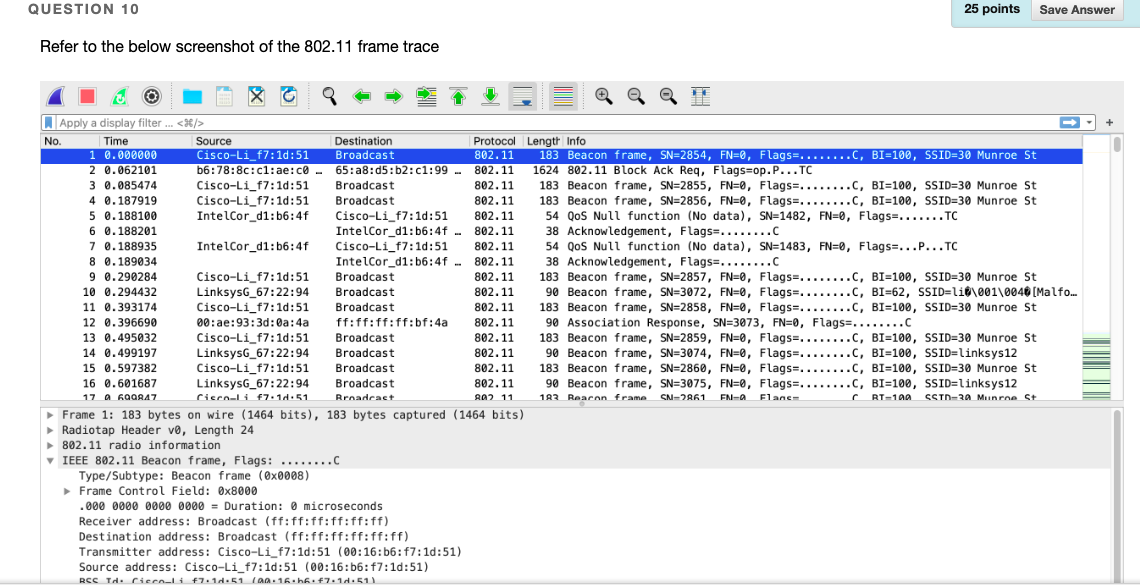Viewport: 1140px width, 585px height.
Task: Click Destination address: Broadcast line
Action: pos(242,536)
